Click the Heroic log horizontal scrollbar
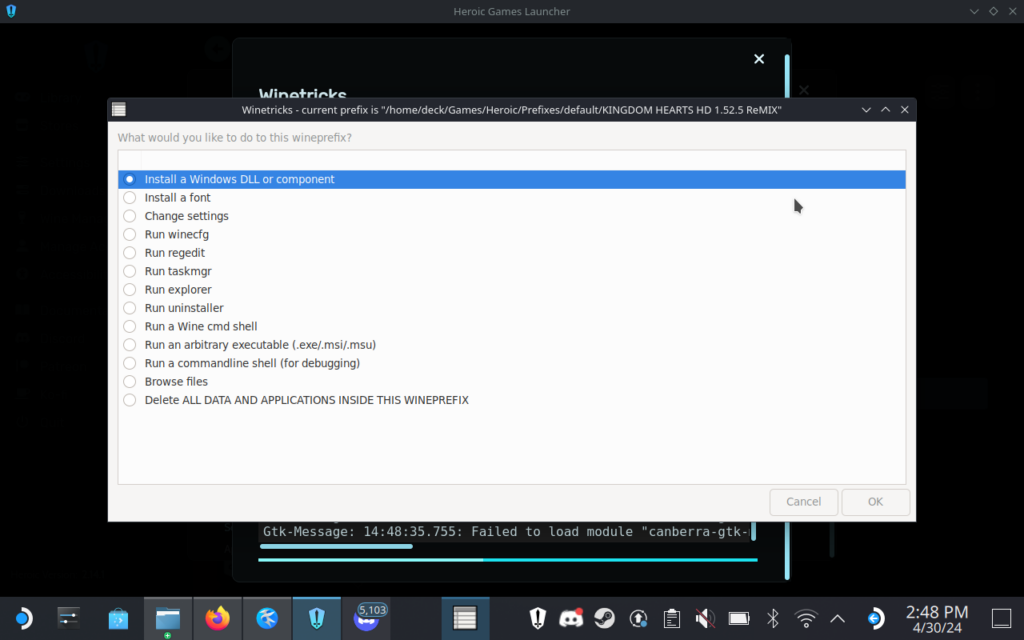The height and width of the screenshot is (640, 1024). (x=336, y=547)
